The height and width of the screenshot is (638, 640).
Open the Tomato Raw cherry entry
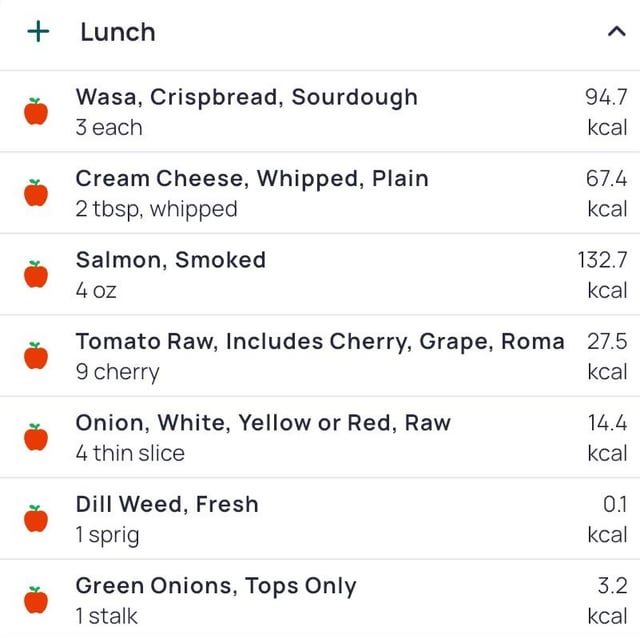(x=320, y=342)
